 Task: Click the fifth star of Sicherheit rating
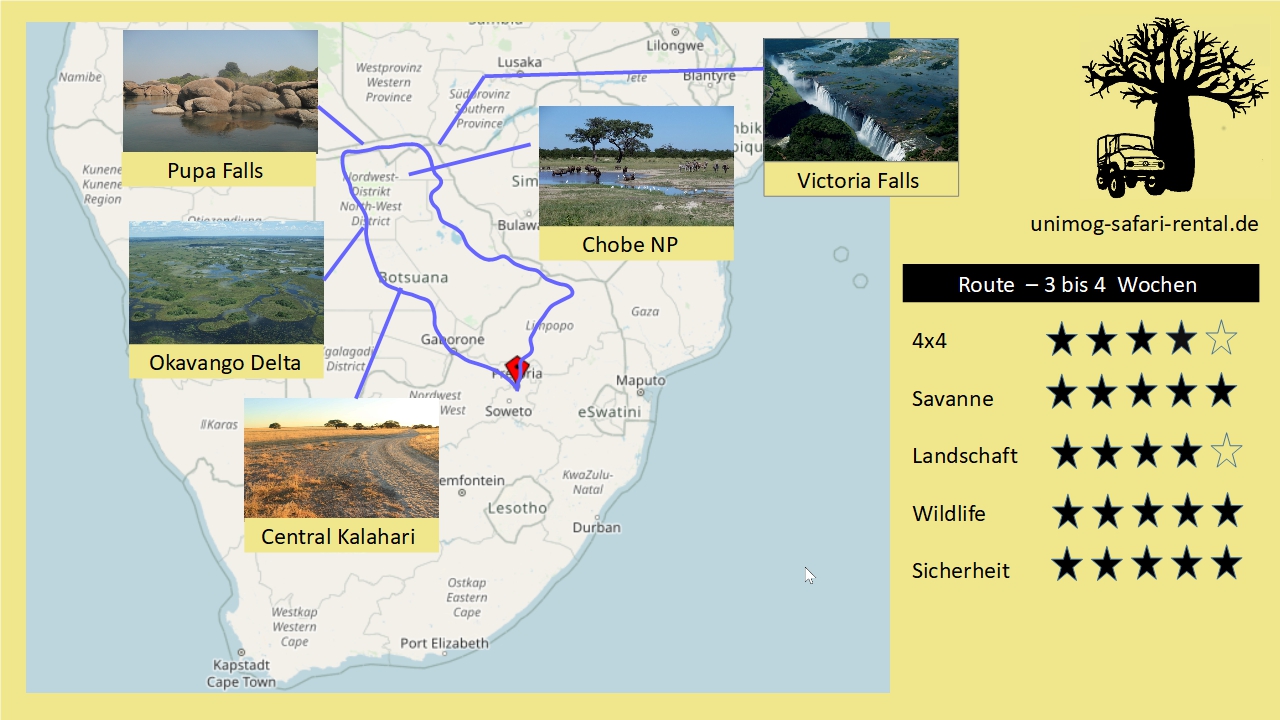pyautogui.click(x=1226, y=565)
